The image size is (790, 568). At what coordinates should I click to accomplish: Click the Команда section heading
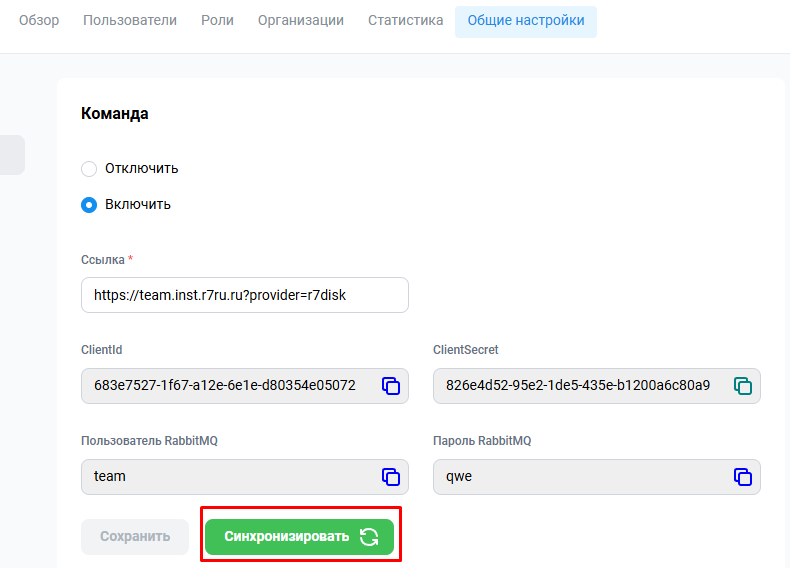pyautogui.click(x=115, y=114)
